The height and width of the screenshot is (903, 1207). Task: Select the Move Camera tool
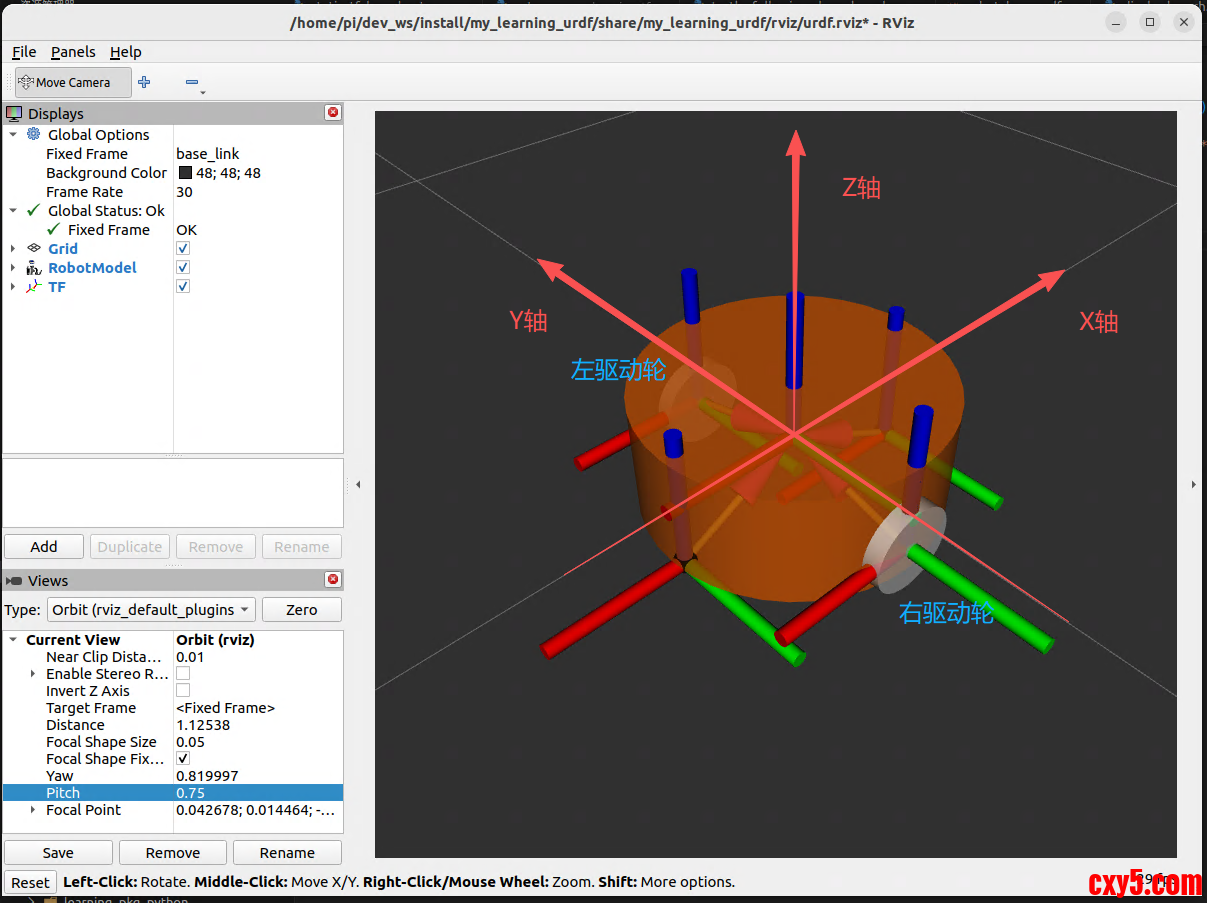click(72, 82)
